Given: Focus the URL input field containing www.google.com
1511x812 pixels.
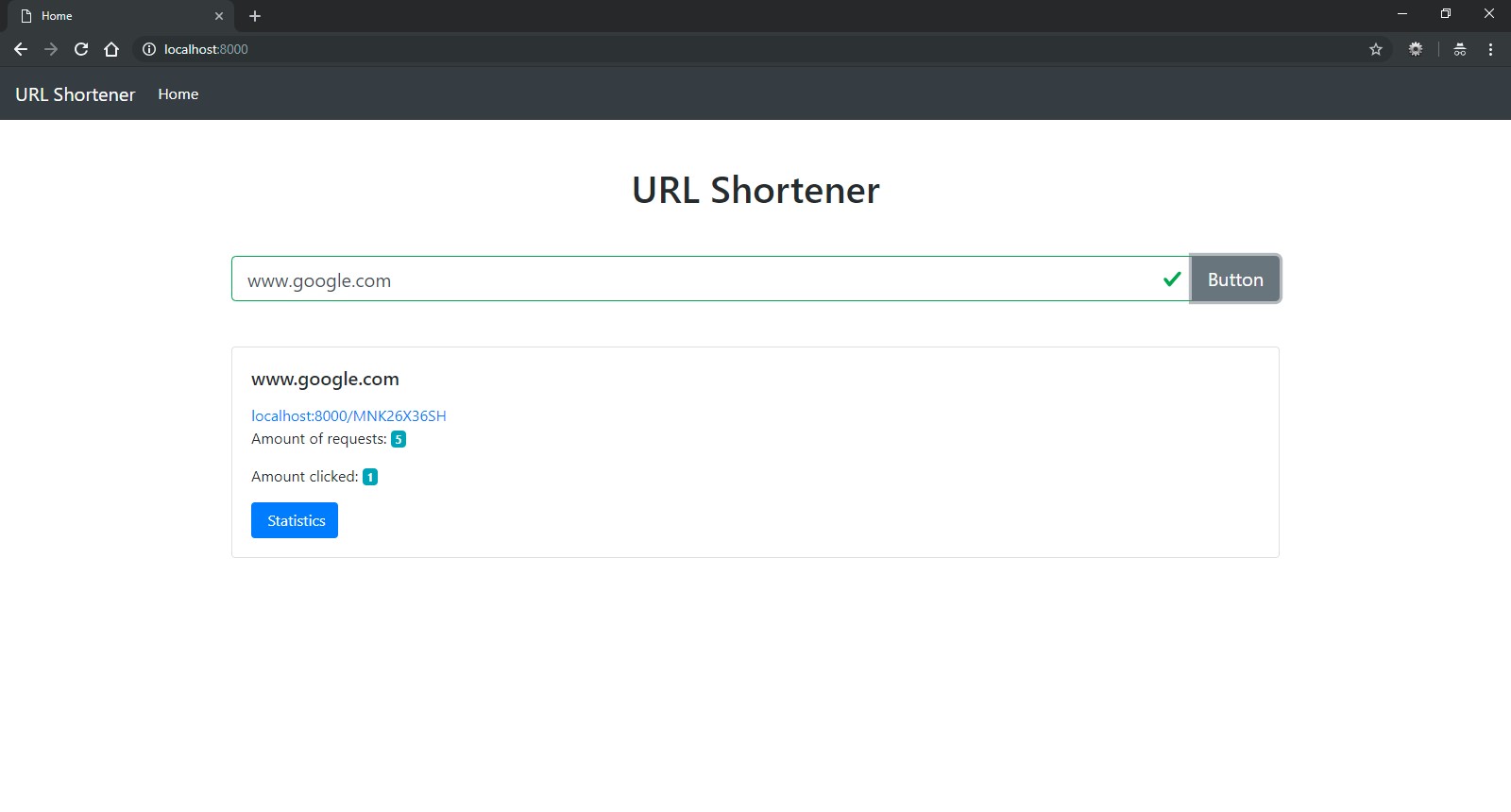Looking at the screenshot, I should [710, 279].
